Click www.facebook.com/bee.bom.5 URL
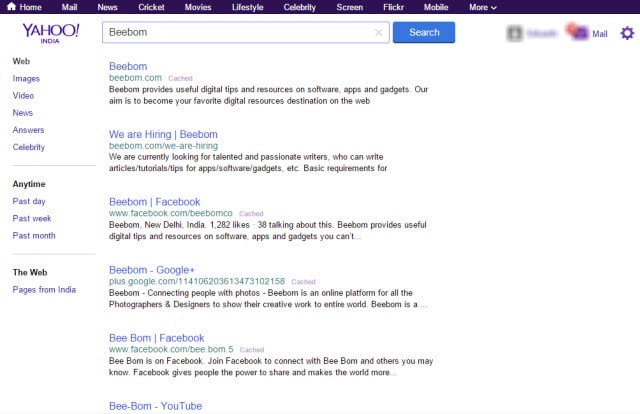This screenshot has height=414, width=640. click(x=171, y=349)
